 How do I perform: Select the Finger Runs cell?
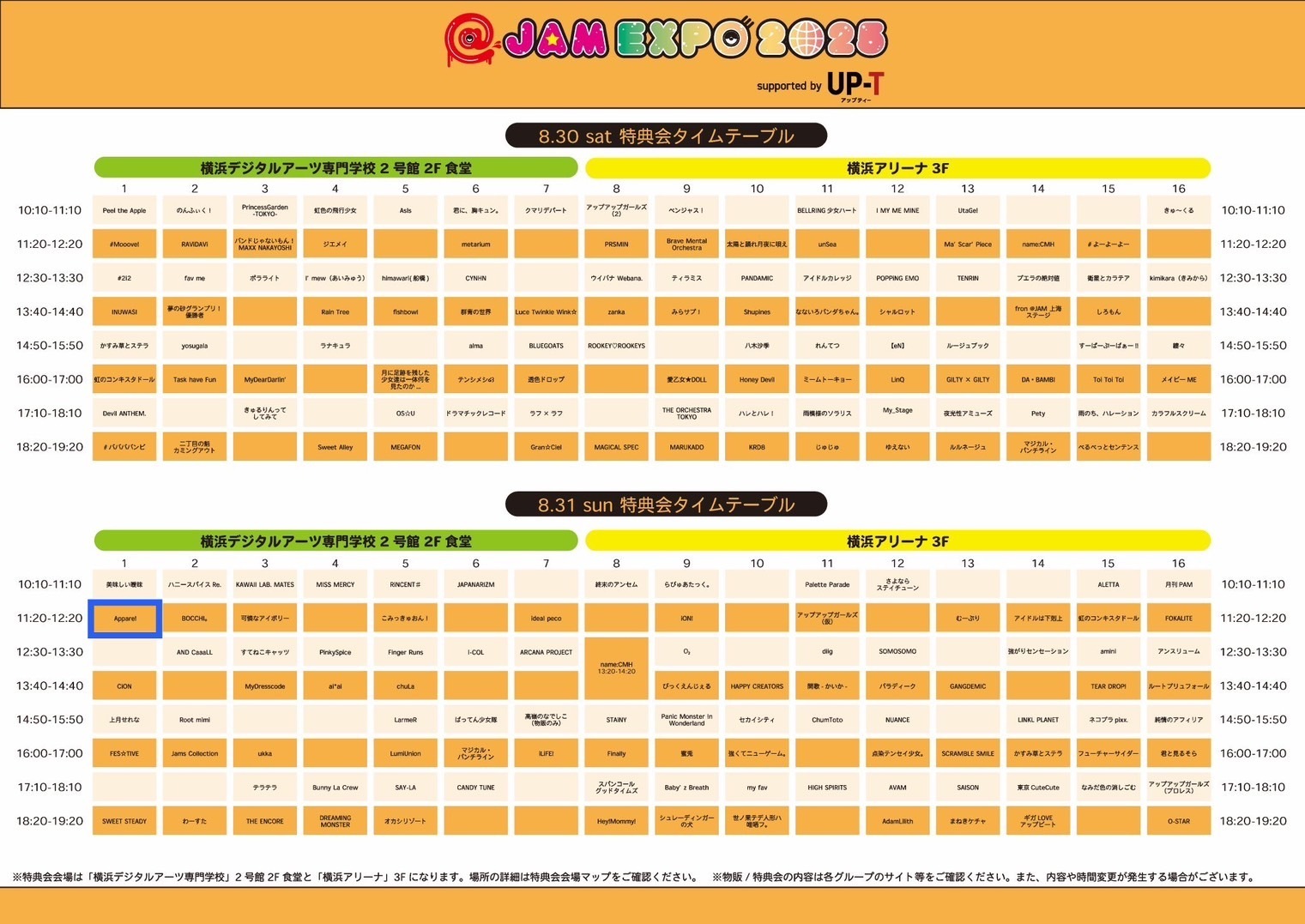(406, 652)
